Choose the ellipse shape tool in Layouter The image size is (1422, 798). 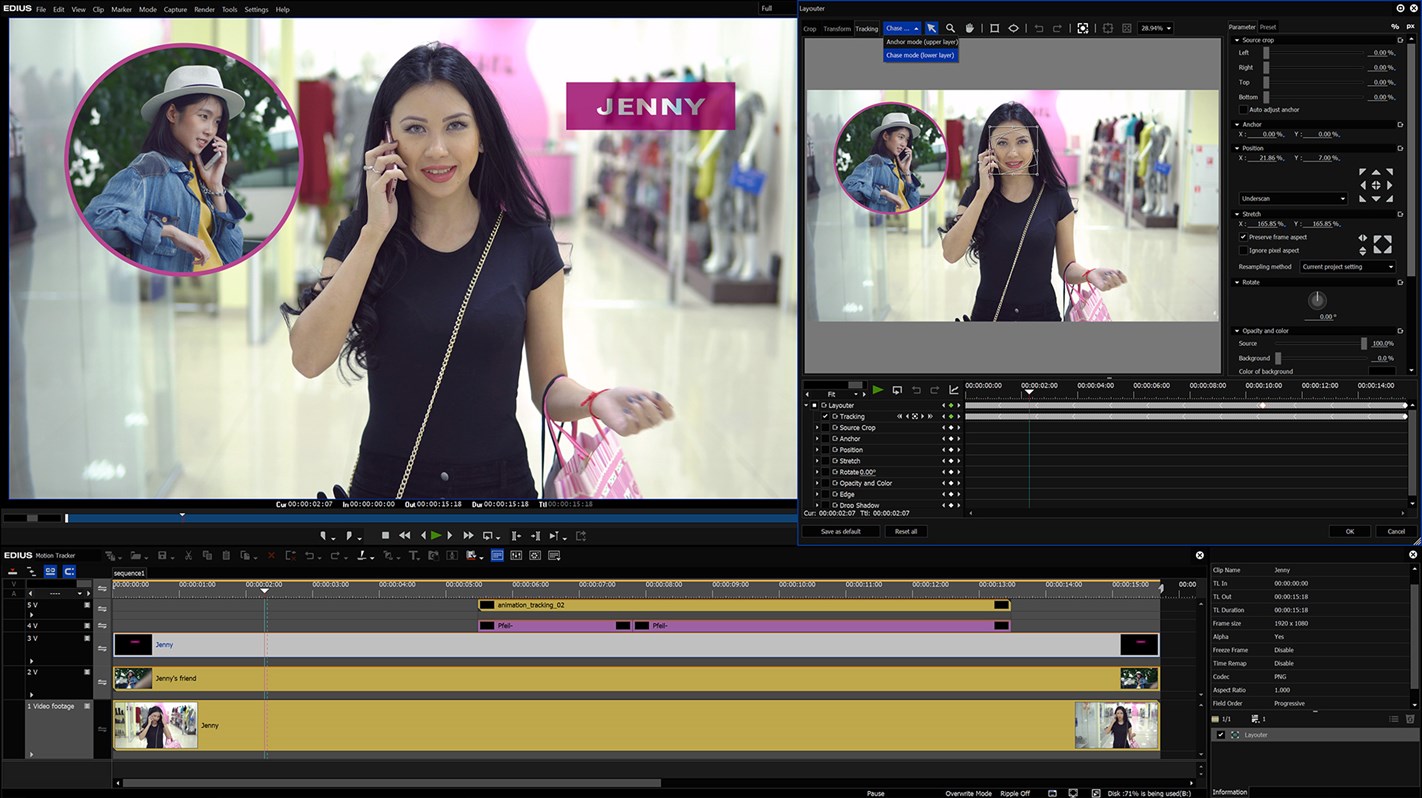point(1013,28)
